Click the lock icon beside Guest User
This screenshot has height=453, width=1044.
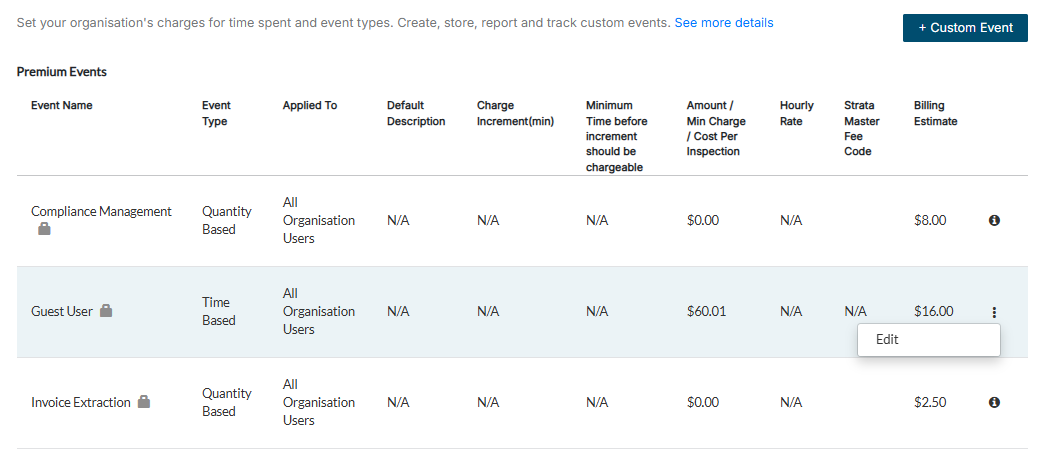pyautogui.click(x=106, y=311)
